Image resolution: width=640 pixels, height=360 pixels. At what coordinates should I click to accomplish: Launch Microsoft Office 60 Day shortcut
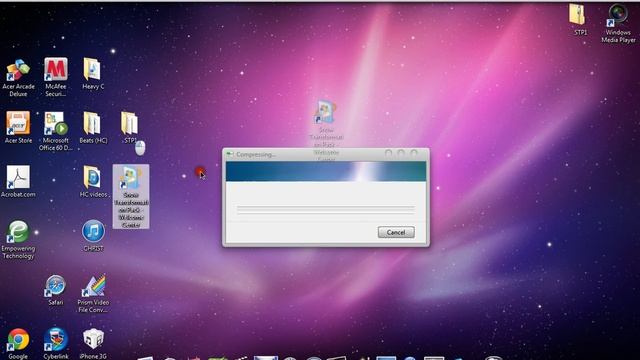pos(56,131)
